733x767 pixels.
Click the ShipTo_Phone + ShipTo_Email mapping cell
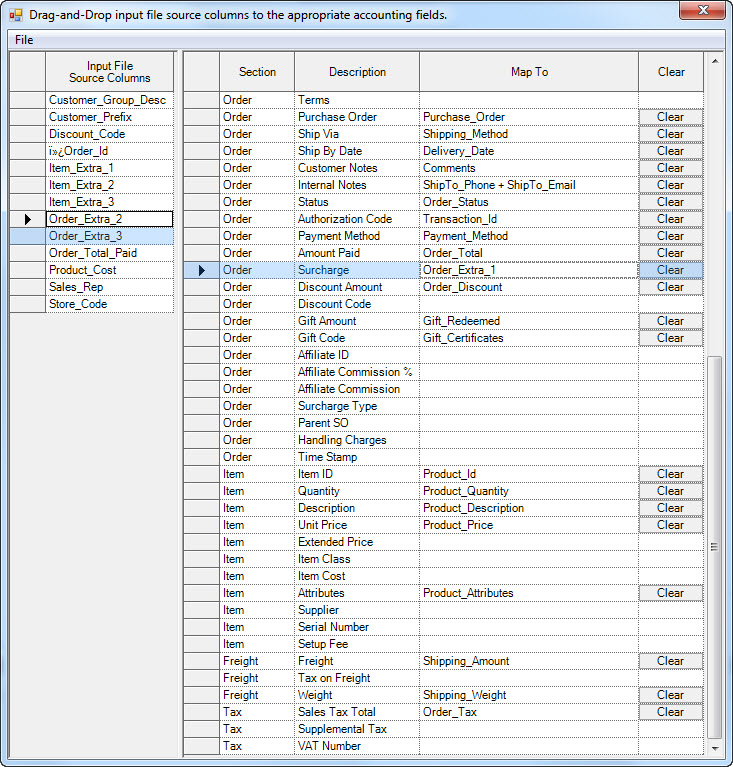click(x=529, y=185)
